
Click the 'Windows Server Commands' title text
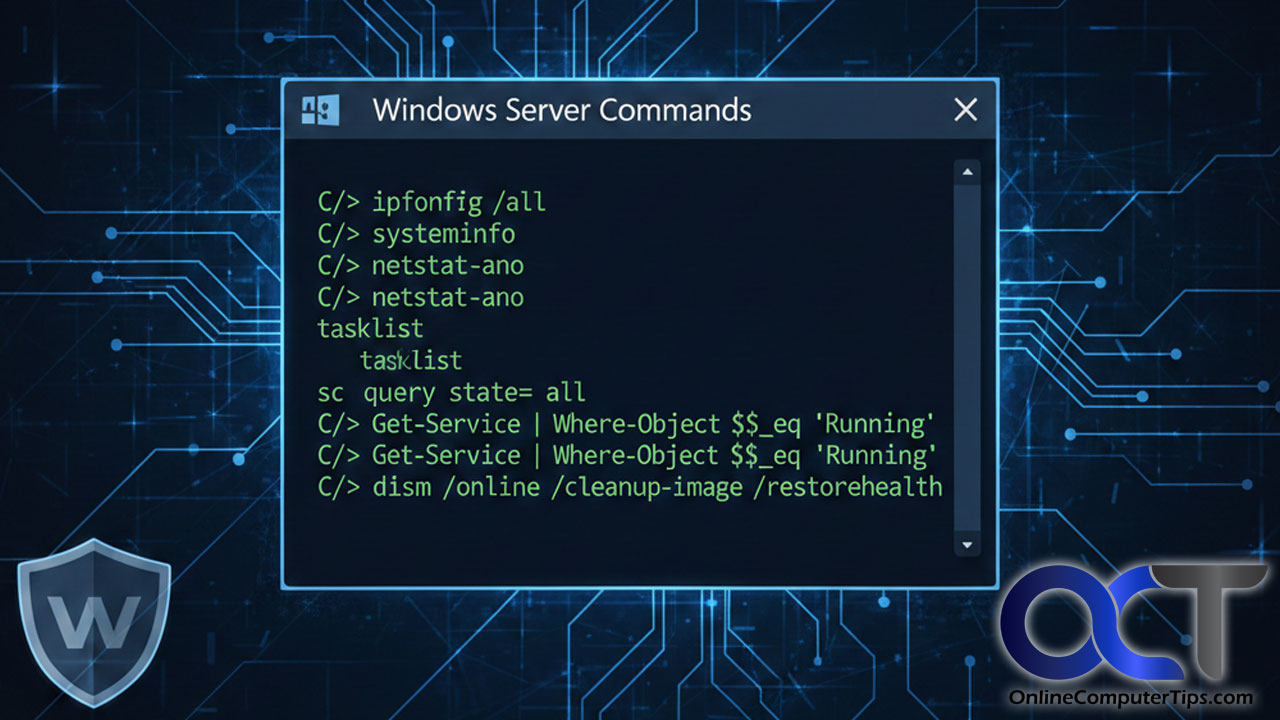562,109
